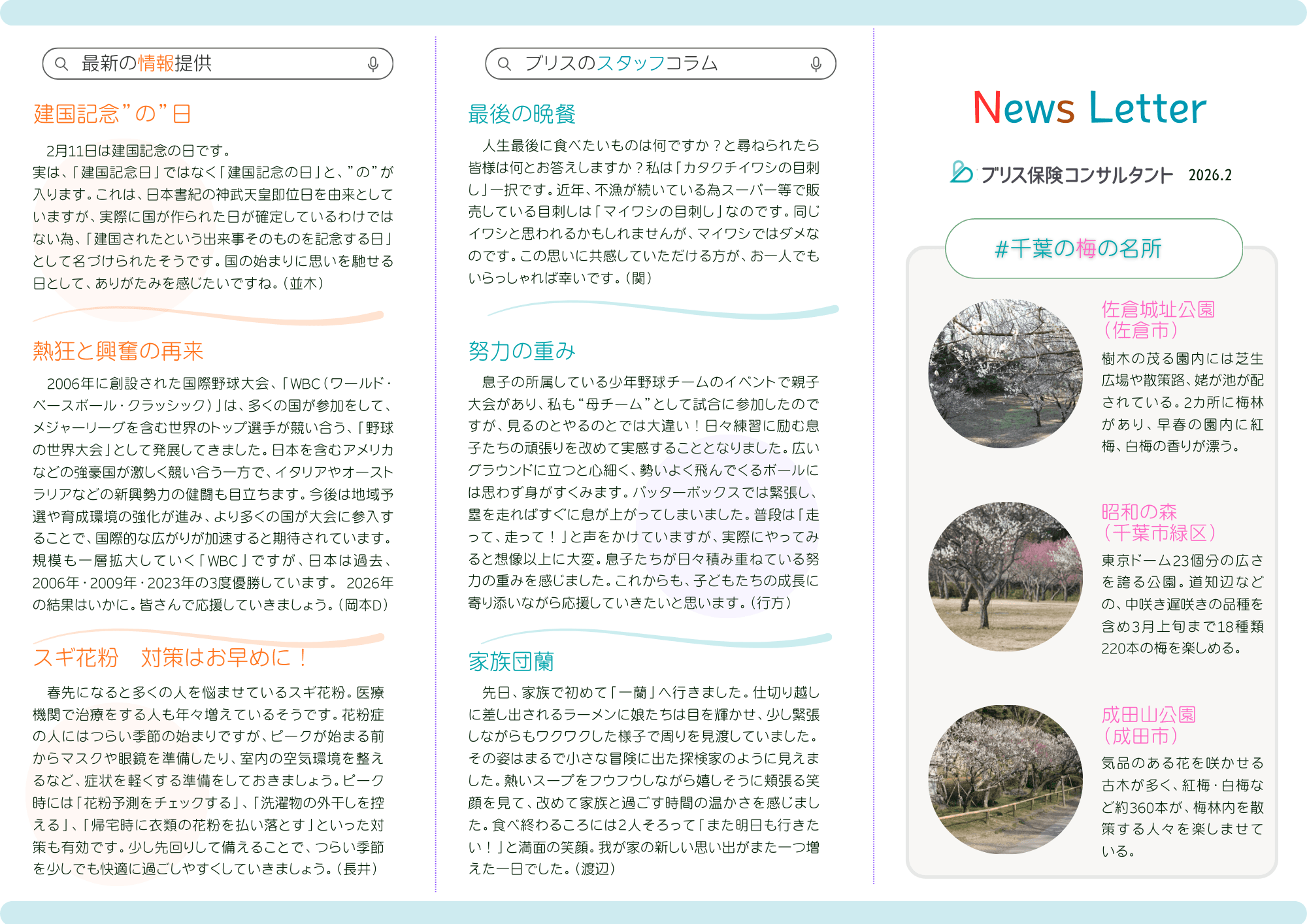
Task: Select the 努力の重み column heading
Action: click(x=521, y=351)
